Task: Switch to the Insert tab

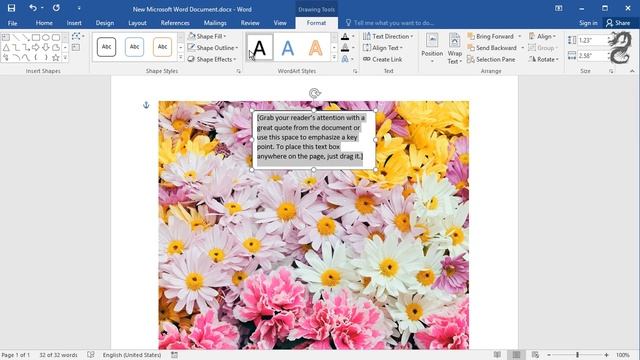Action: pos(74,23)
